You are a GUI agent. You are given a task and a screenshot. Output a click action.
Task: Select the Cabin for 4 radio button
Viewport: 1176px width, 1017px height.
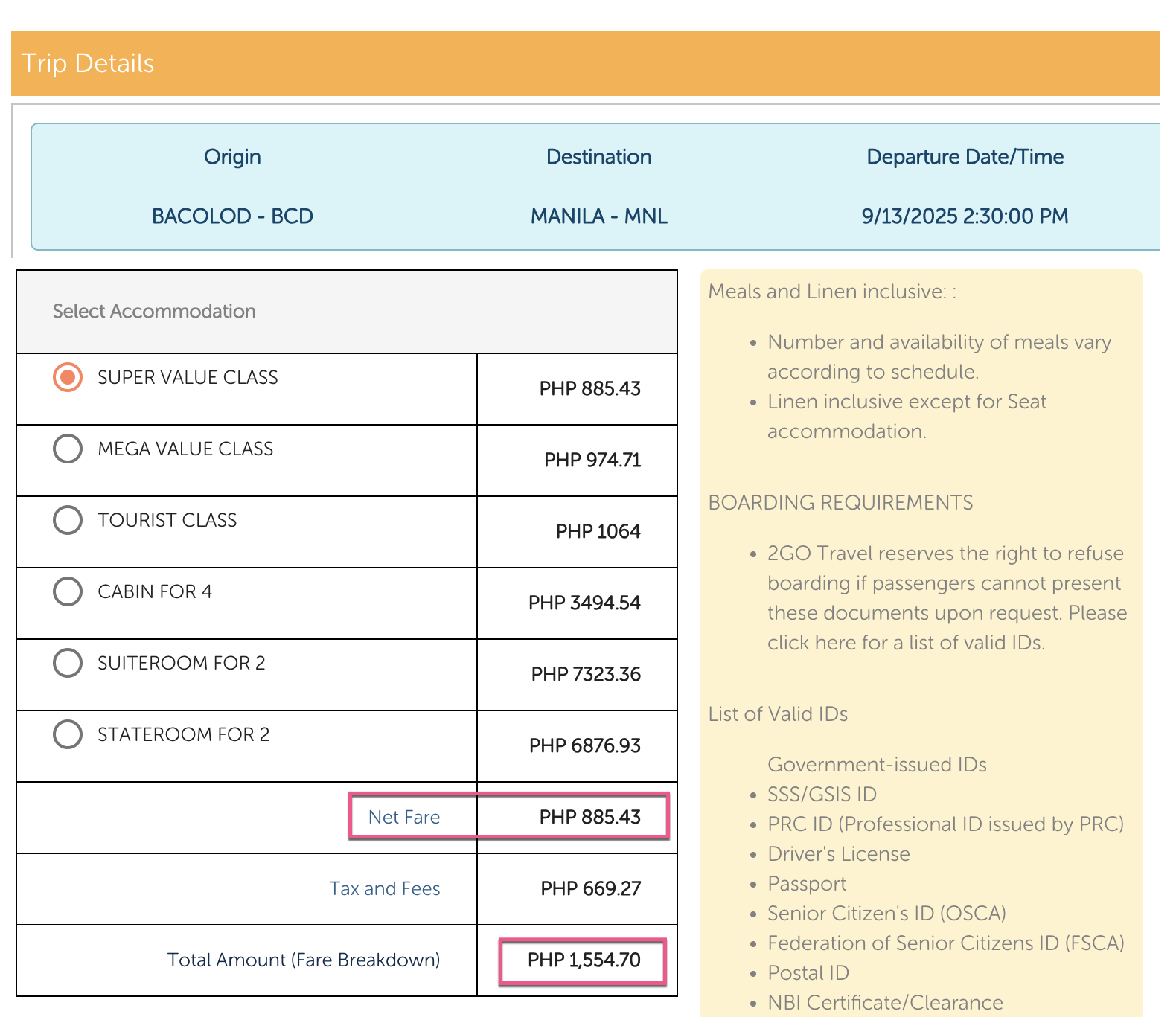point(68,591)
